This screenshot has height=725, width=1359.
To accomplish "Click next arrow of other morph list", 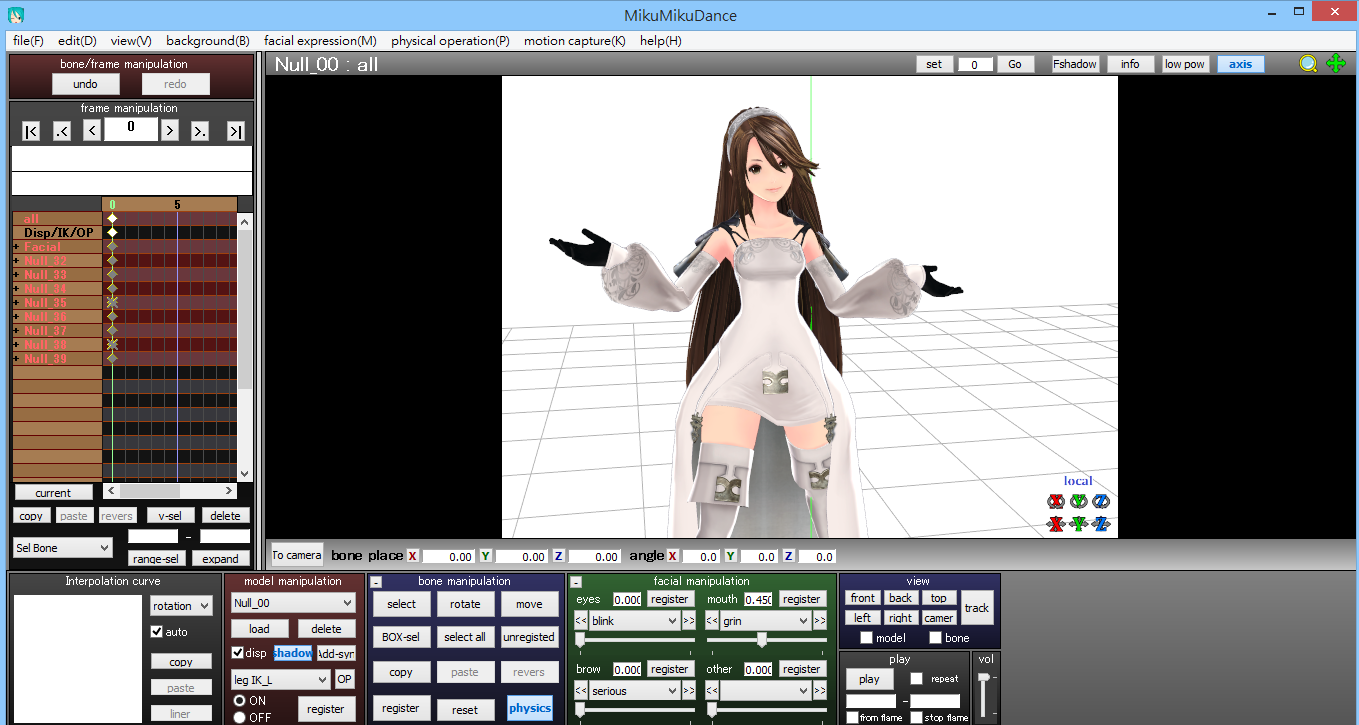I will 820,691.
